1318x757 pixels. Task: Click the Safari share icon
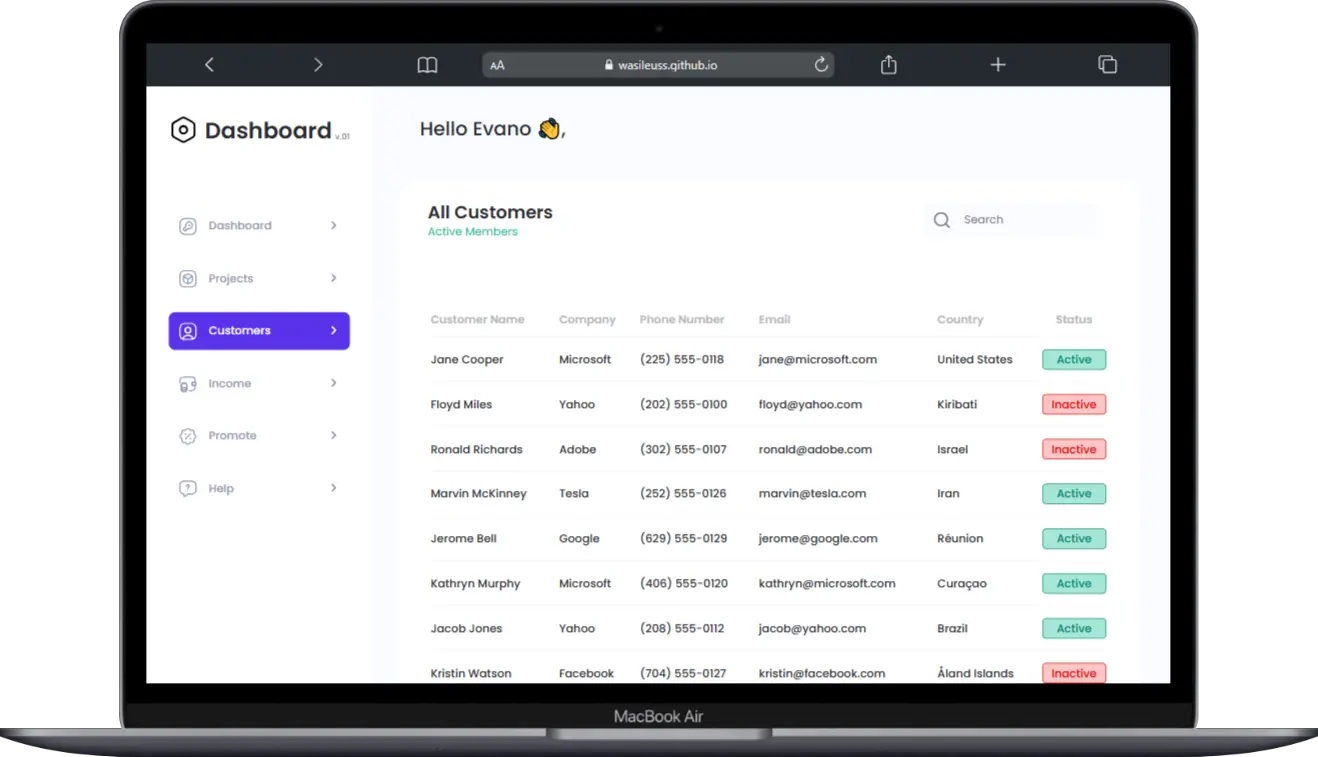click(x=888, y=65)
